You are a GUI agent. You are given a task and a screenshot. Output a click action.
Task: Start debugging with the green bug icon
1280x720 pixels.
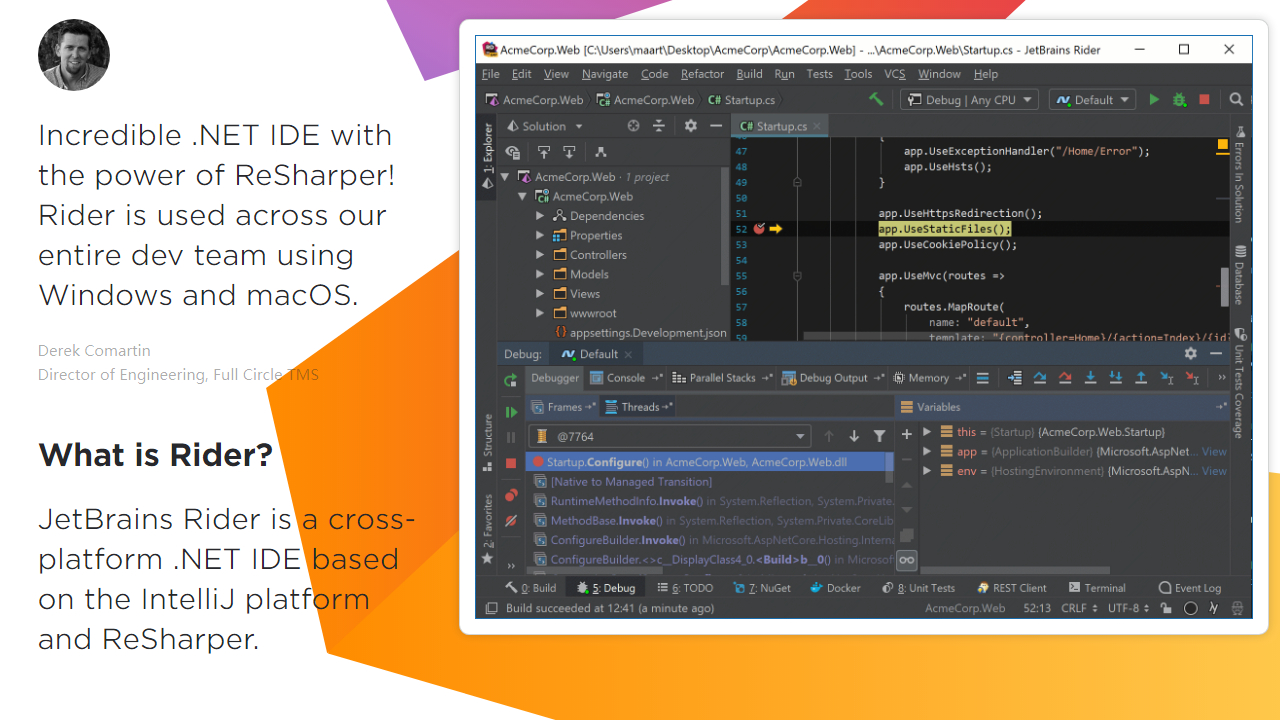(1179, 100)
